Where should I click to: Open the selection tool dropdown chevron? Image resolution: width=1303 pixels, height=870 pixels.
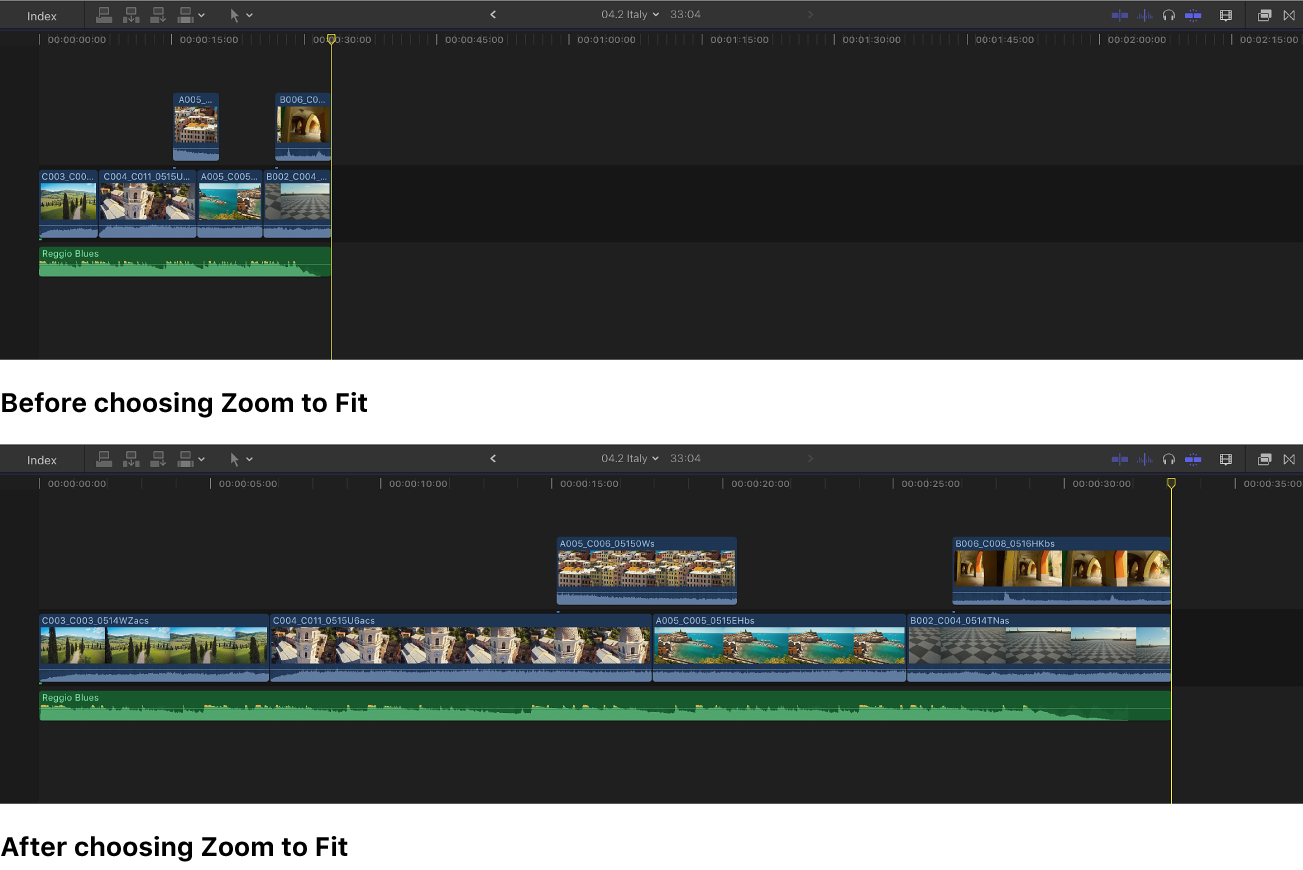(x=250, y=14)
